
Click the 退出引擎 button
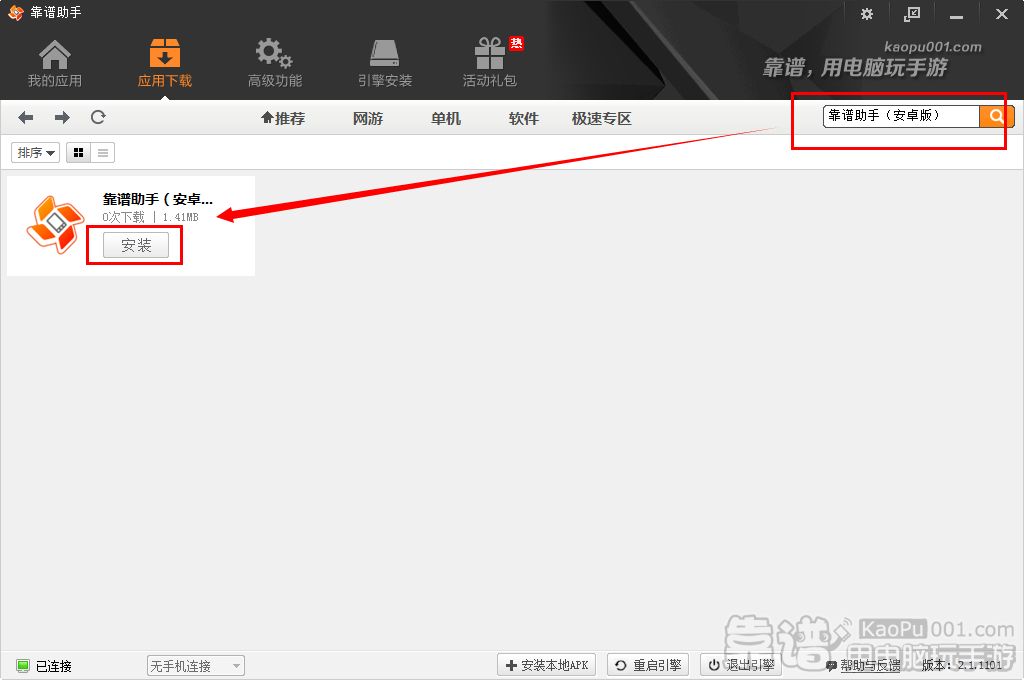[741, 665]
